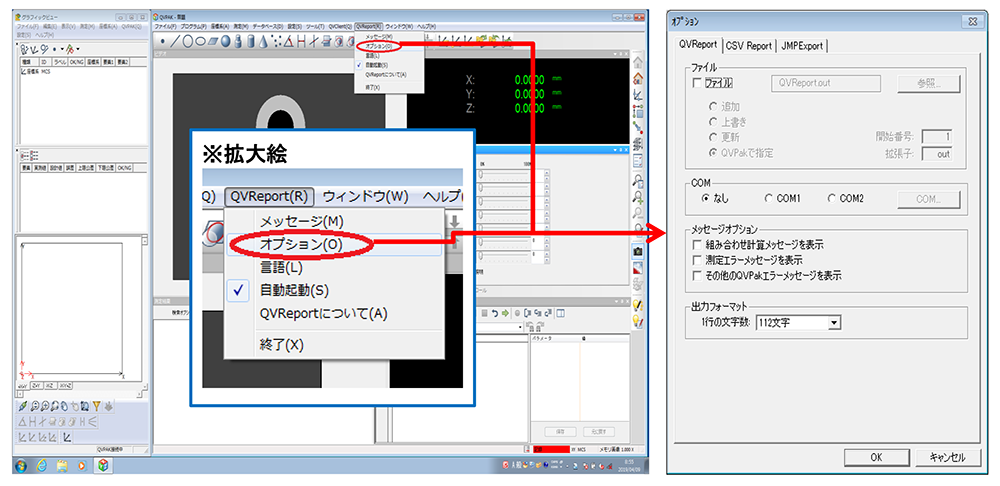1000x486 pixels.
Task: Check その他のQVPakエラーメッセージを表示
Action: pyautogui.click(x=696, y=276)
